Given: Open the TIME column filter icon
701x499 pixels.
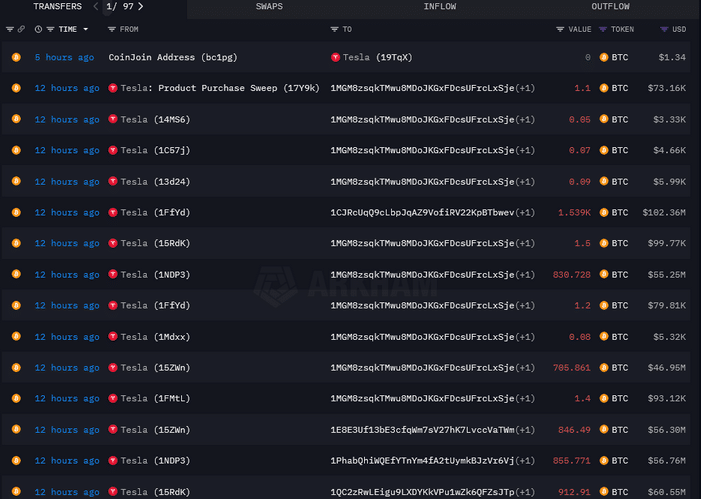Looking at the screenshot, I should 50,29.
